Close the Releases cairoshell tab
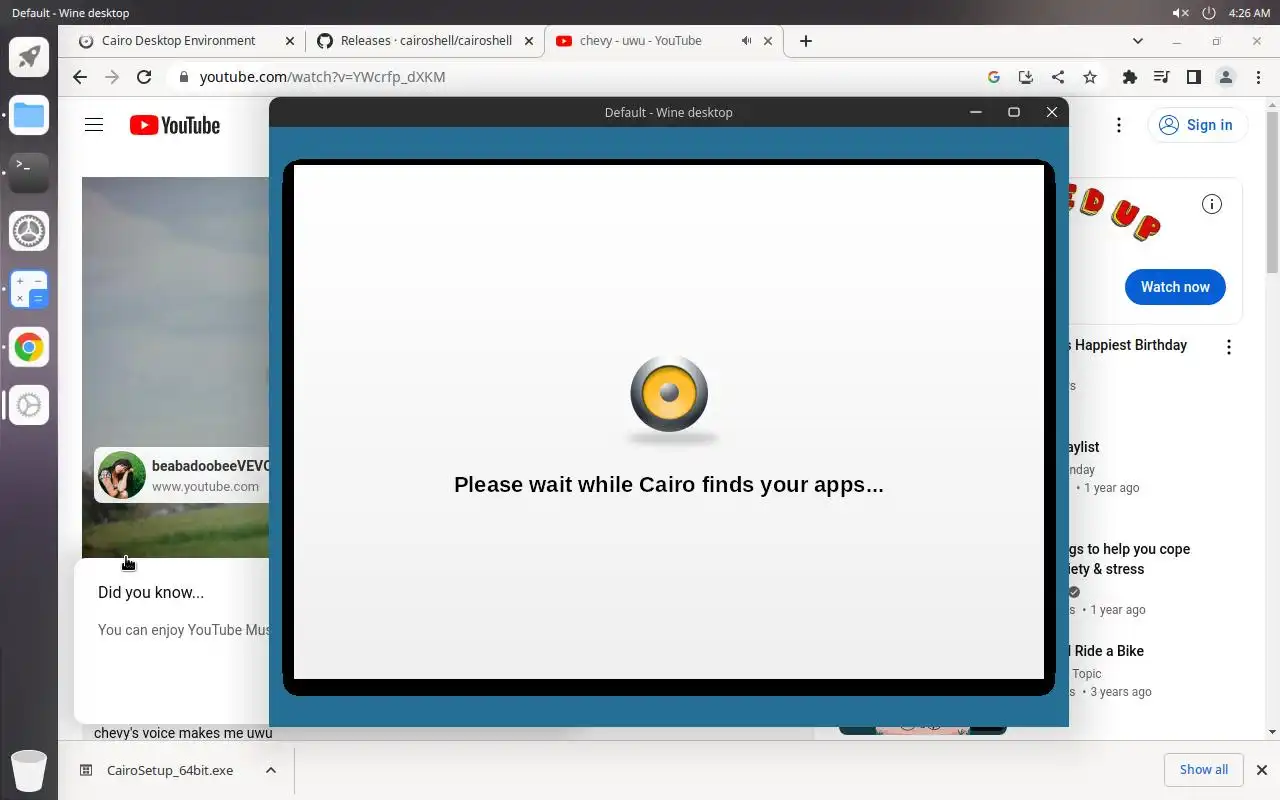The image size is (1280, 800). 529,41
